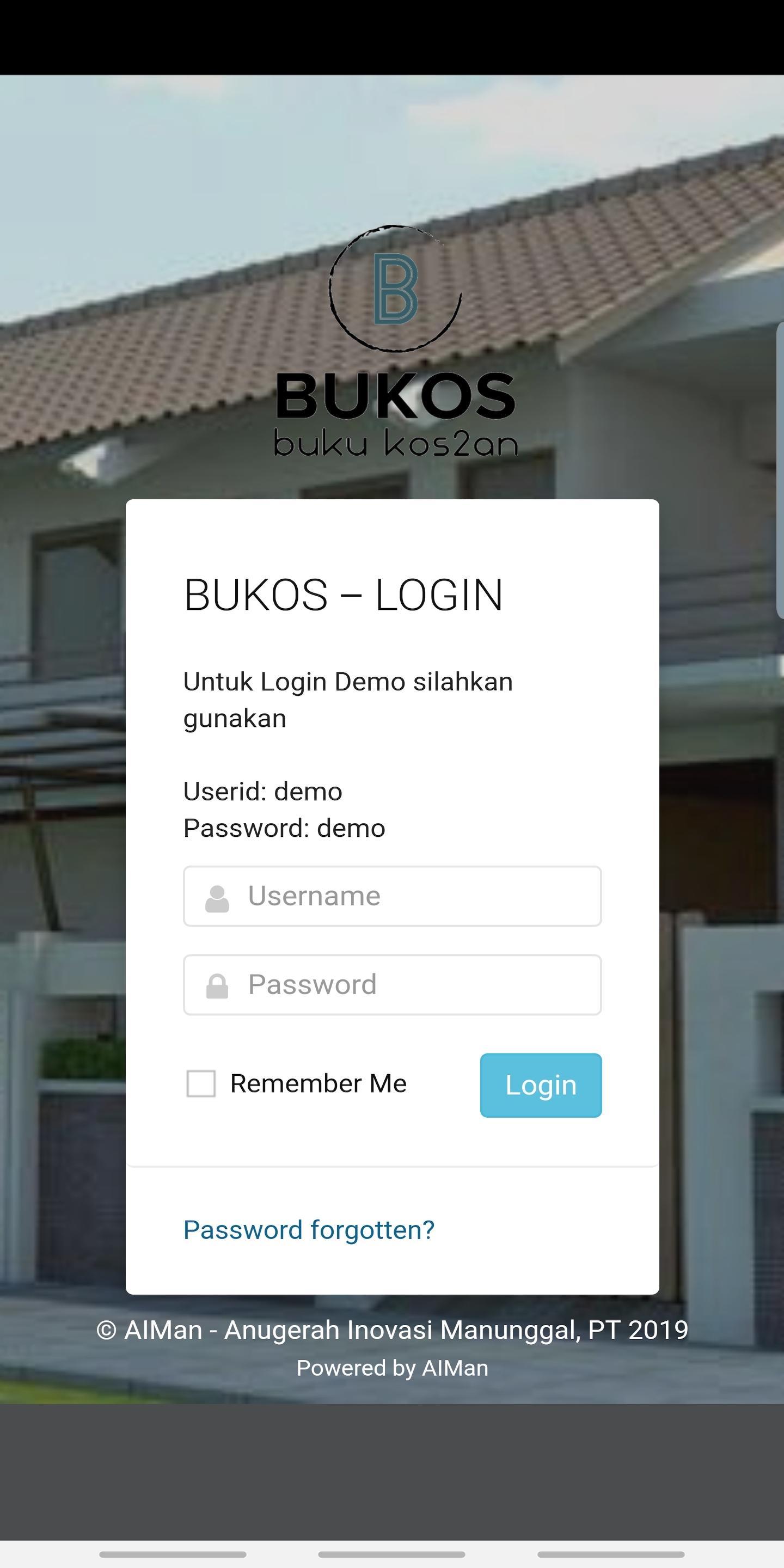Screen dimensions: 784x1568
Task: Focus the Username input field
Action: click(393, 896)
